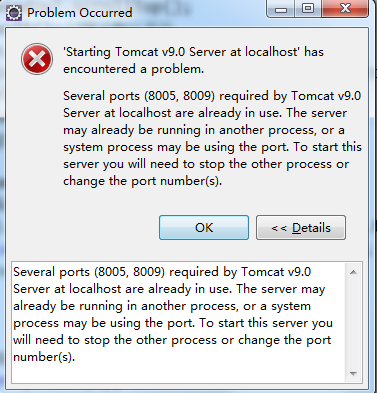The width and height of the screenshot is (377, 393).
Task: Click empty space below text in details box
Action: click(179, 373)
